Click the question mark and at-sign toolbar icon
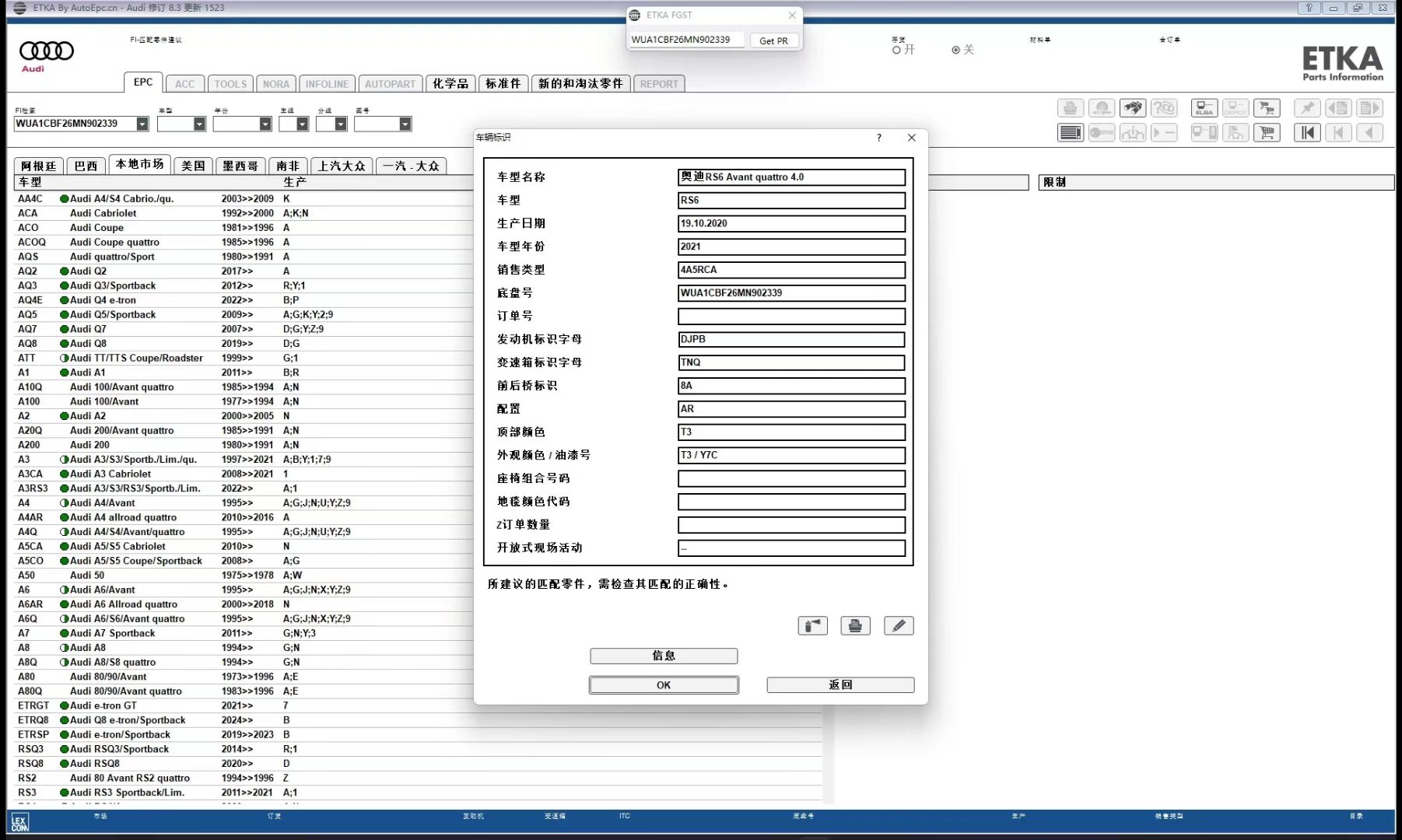Image resolution: width=1402 pixels, height=840 pixels. point(1164,108)
